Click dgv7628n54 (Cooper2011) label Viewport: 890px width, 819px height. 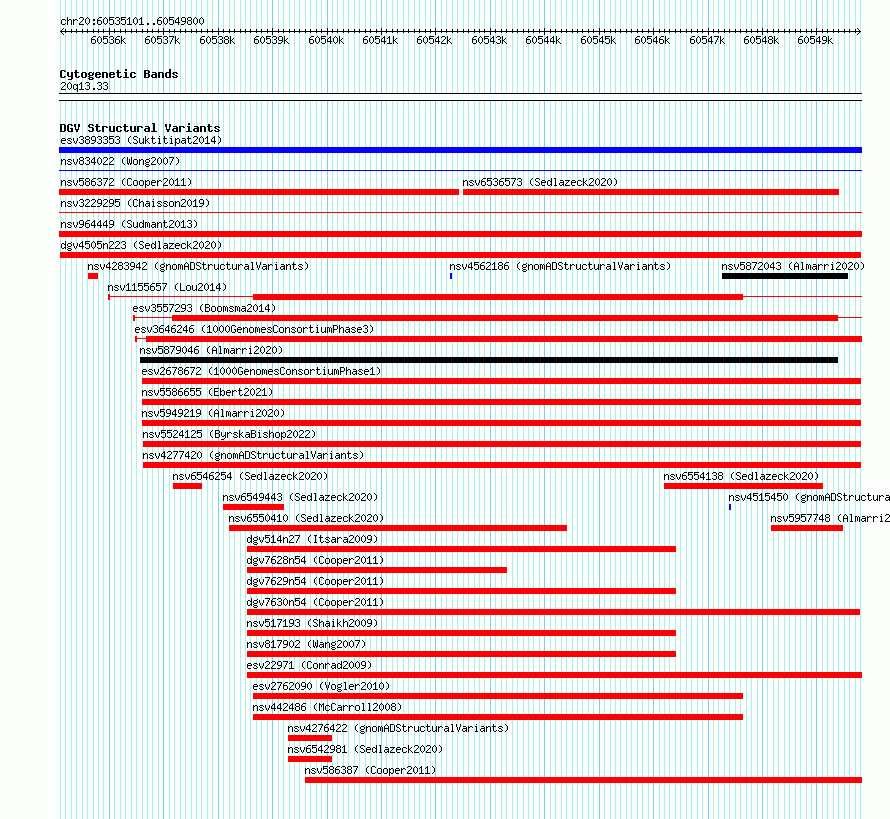pos(315,560)
